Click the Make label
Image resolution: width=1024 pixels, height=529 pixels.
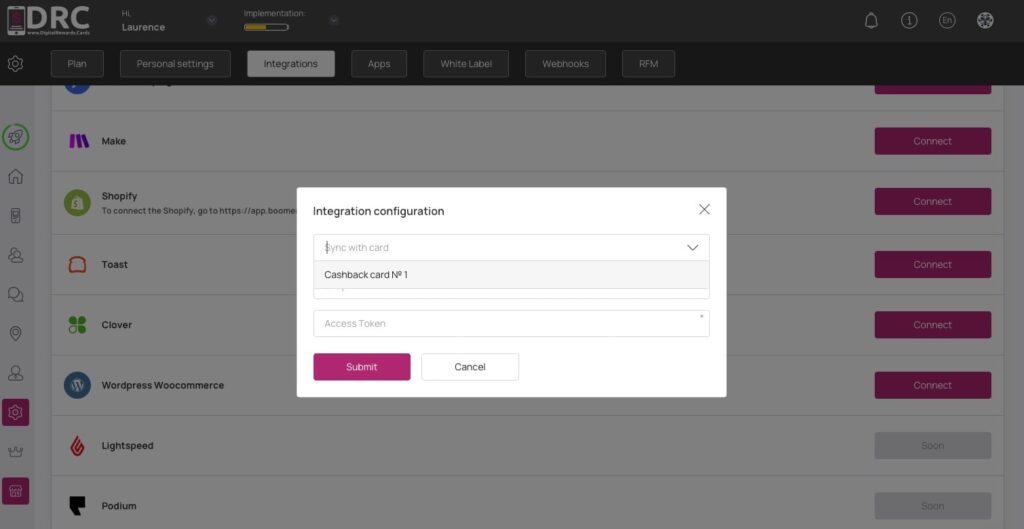[114, 141]
